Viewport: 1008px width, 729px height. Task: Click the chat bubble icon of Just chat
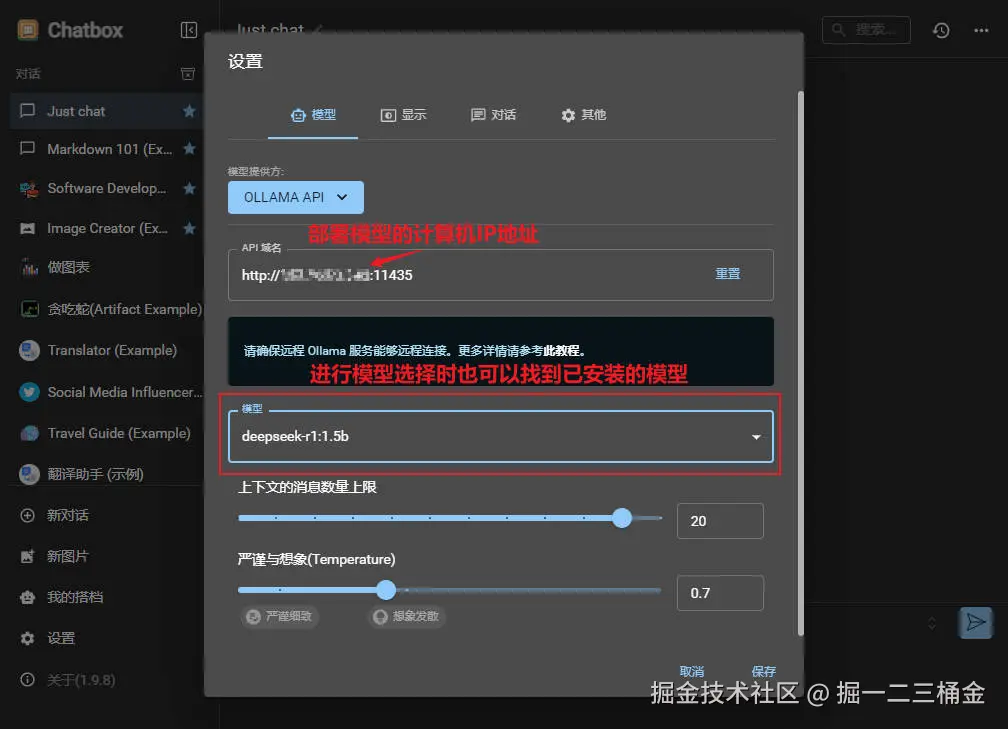[x=27, y=111]
